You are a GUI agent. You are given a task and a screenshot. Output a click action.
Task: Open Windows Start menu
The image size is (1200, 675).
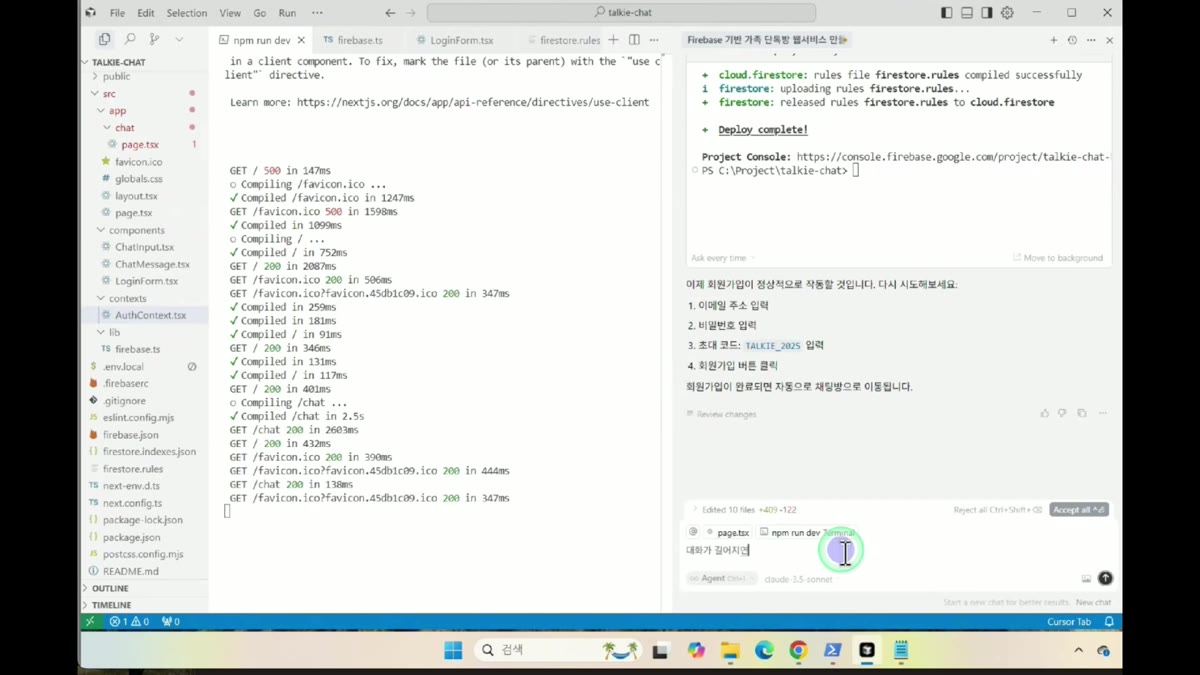coord(453,650)
